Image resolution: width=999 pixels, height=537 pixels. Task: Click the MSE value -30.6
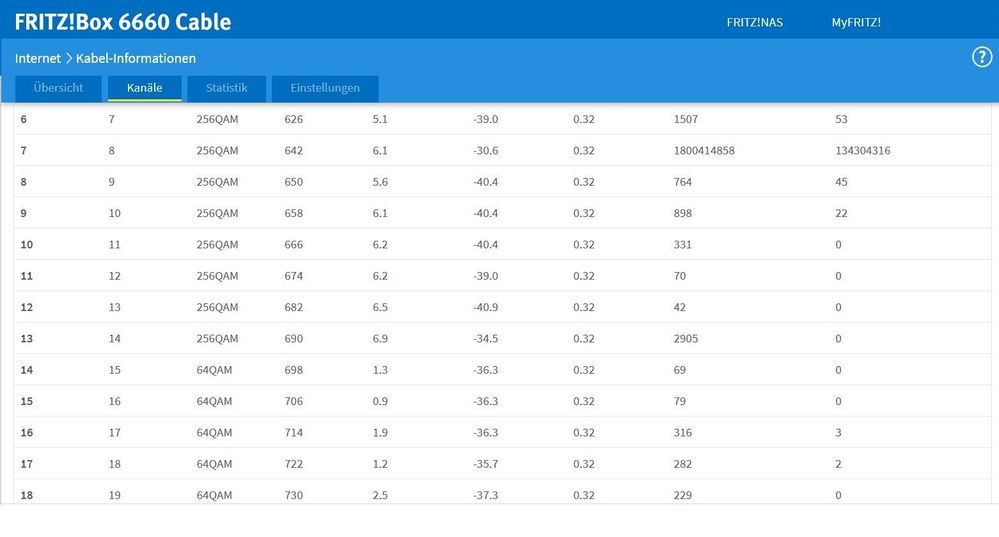point(485,151)
